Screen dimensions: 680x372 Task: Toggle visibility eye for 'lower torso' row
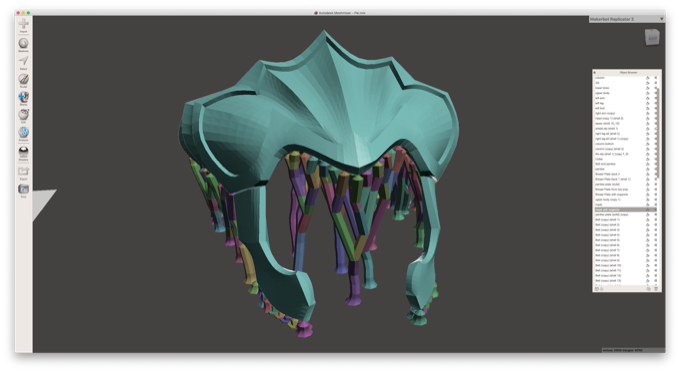tap(656, 88)
